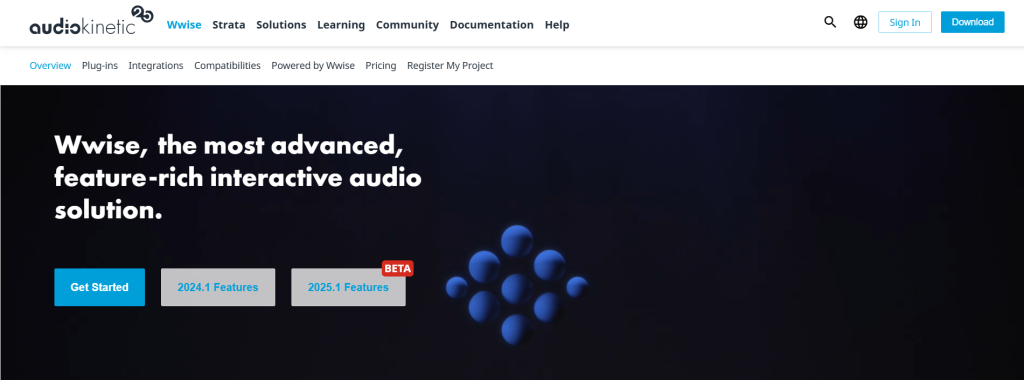Open the Pricing tab
This screenshot has width=1024, height=380.
[381, 65]
